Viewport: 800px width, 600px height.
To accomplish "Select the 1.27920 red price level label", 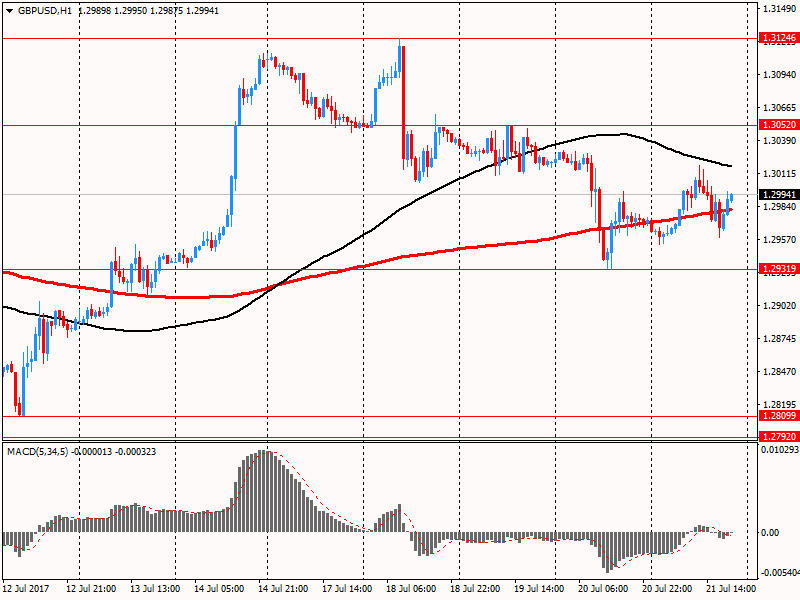I will [779, 436].
